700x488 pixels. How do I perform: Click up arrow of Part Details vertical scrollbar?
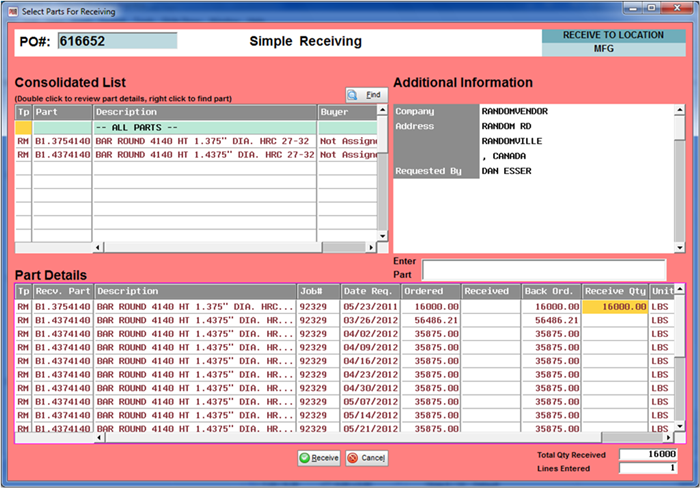click(x=679, y=289)
